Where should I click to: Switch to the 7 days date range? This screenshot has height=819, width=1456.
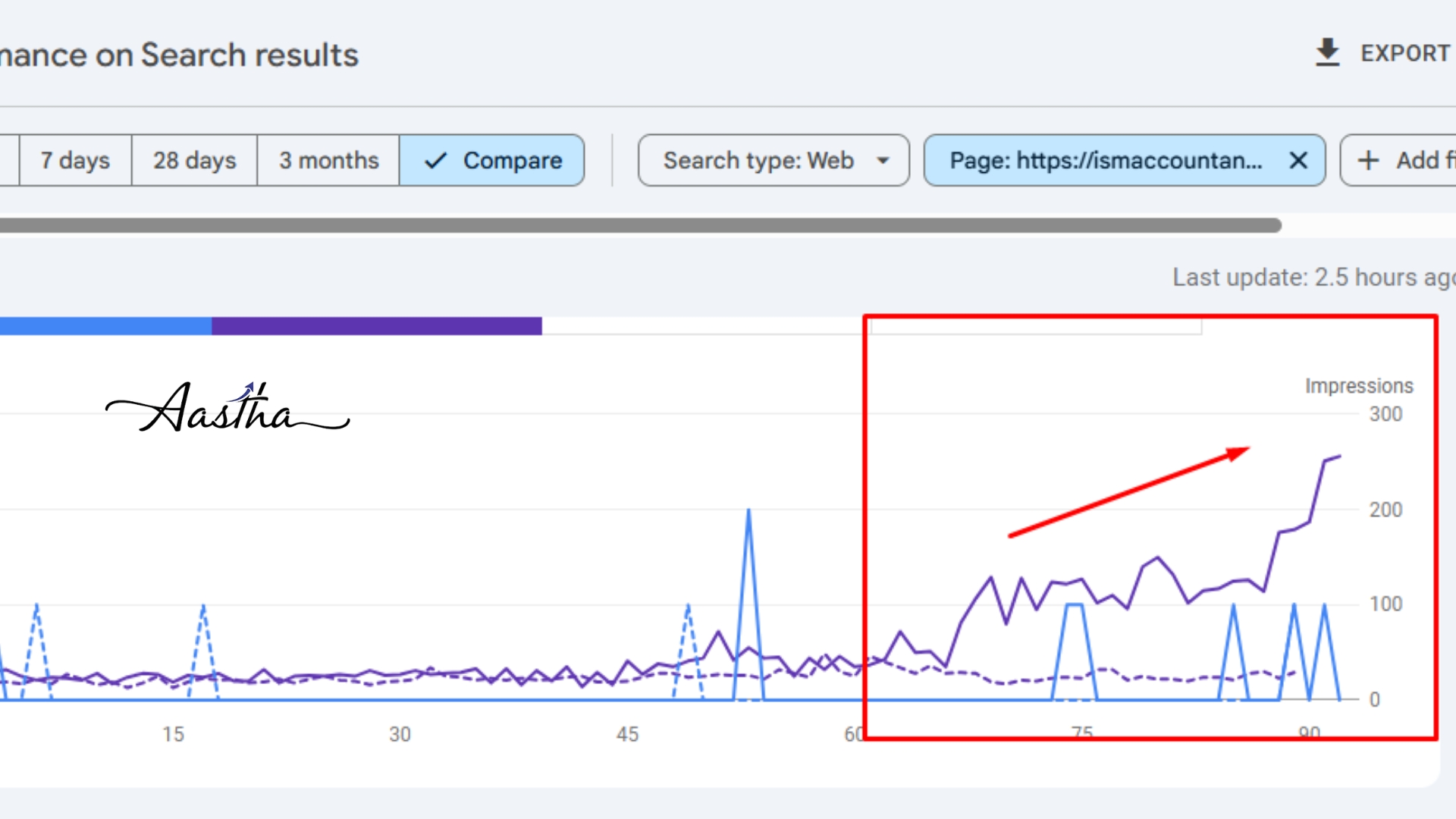pos(74,160)
